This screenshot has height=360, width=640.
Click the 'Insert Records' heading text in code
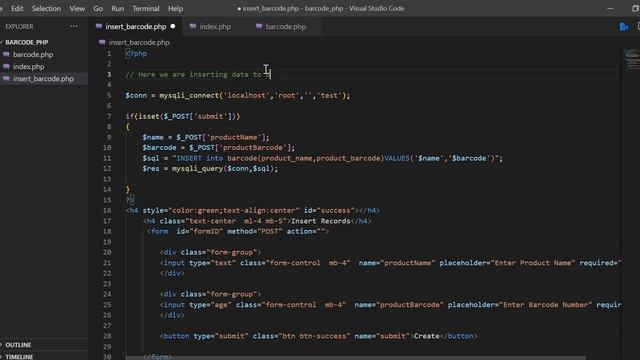(320, 221)
